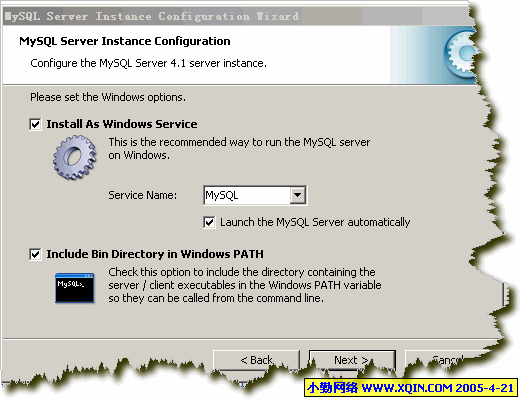Uncheck Include Bin Directory in Windows PATH
Screen dimensions: 521x400
coord(35,254)
